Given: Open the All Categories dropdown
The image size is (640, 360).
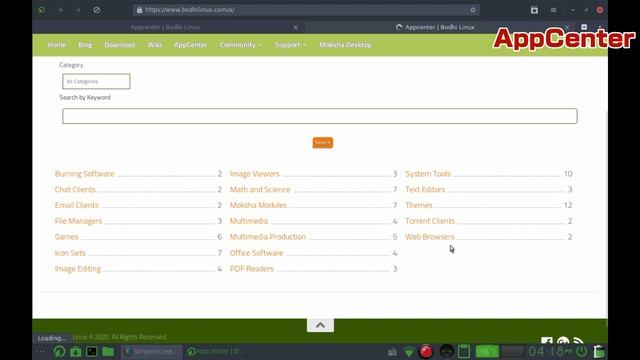Looking at the screenshot, I should [96, 81].
